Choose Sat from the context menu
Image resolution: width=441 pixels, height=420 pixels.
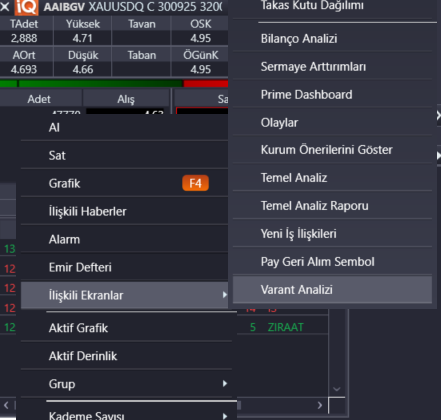coord(124,155)
